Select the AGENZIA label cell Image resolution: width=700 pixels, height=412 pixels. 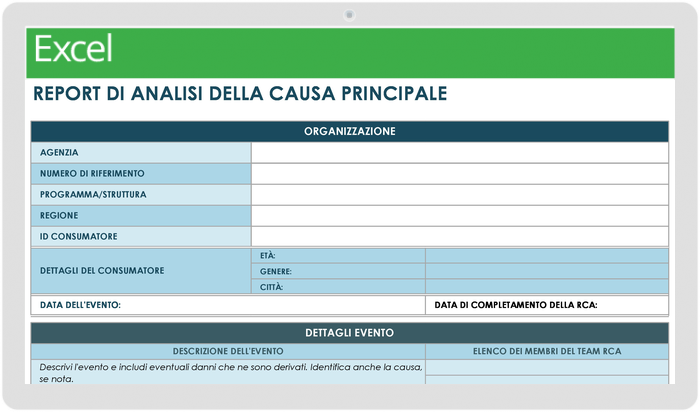141,153
